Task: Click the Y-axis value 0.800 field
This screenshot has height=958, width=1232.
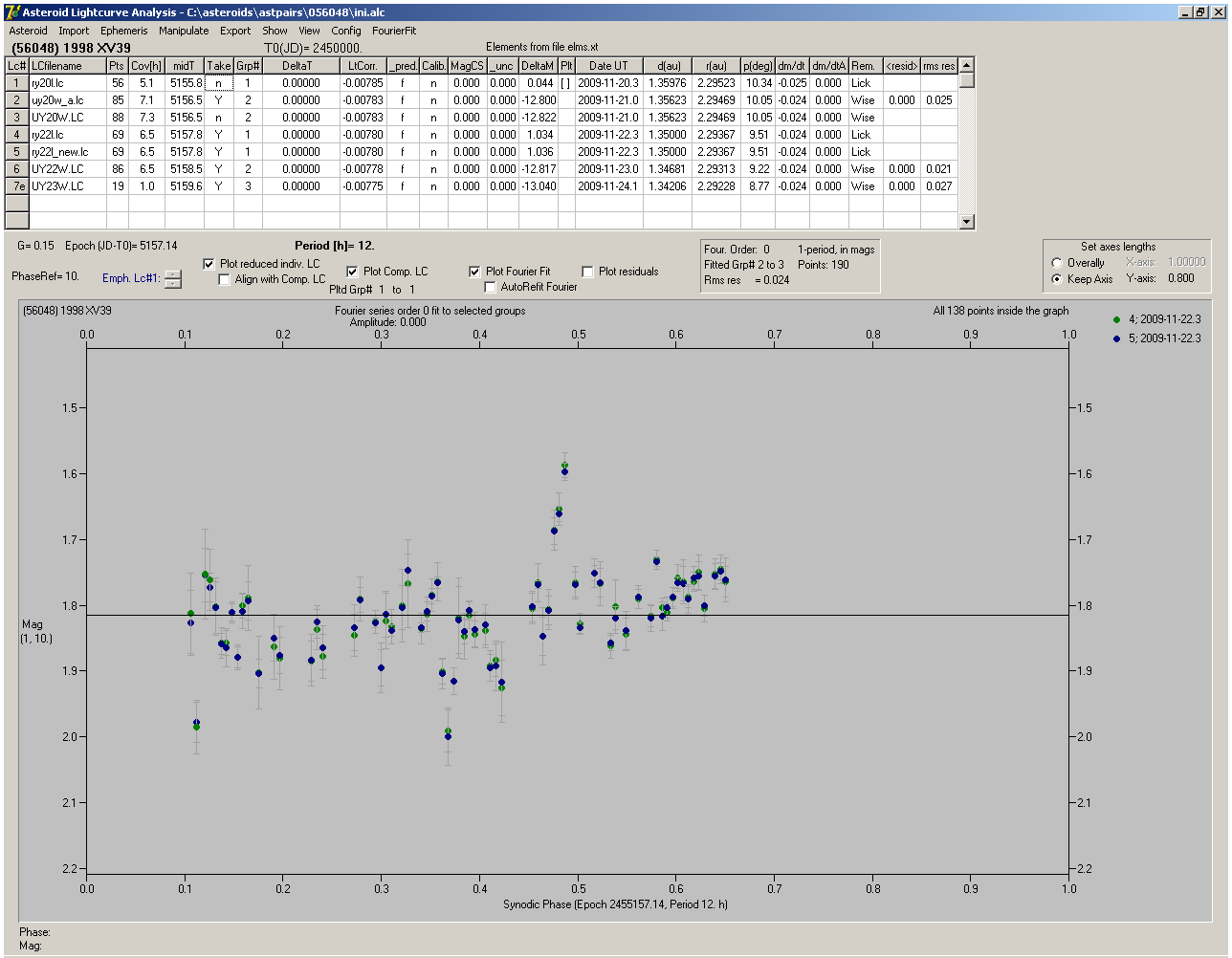Action: click(x=1180, y=278)
